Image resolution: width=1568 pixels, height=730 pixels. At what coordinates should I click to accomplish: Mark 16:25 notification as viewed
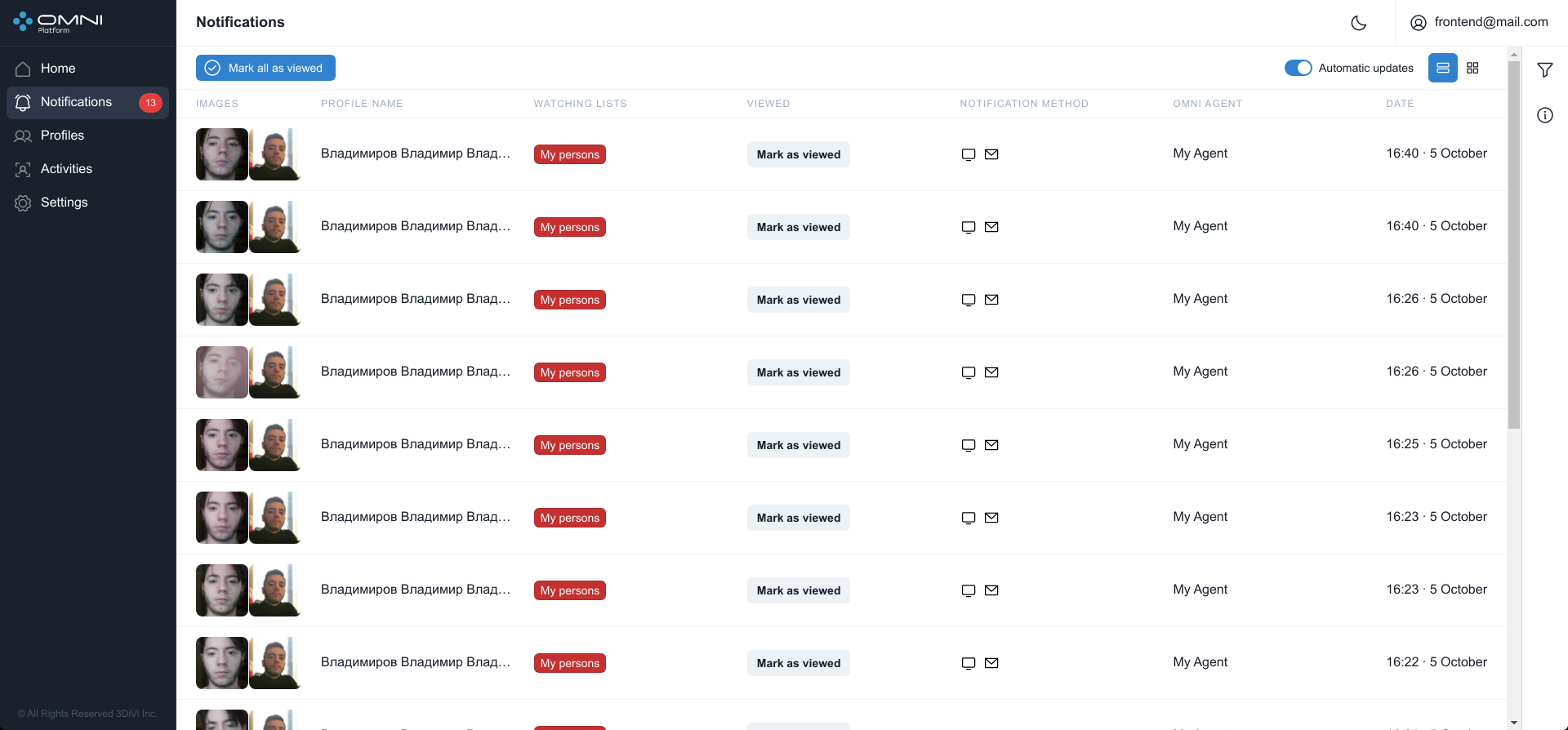[x=799, y=445]
